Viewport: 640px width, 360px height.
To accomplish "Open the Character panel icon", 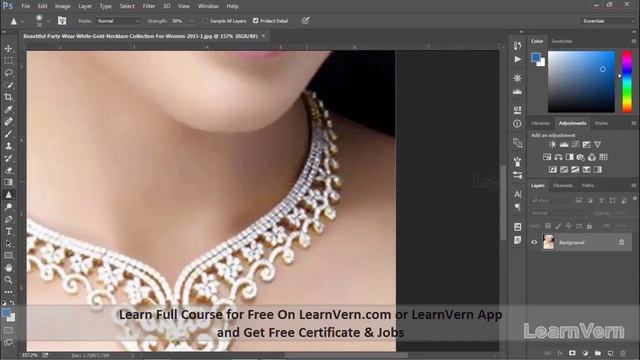I will pyautogui.click(x=517, y=194).
